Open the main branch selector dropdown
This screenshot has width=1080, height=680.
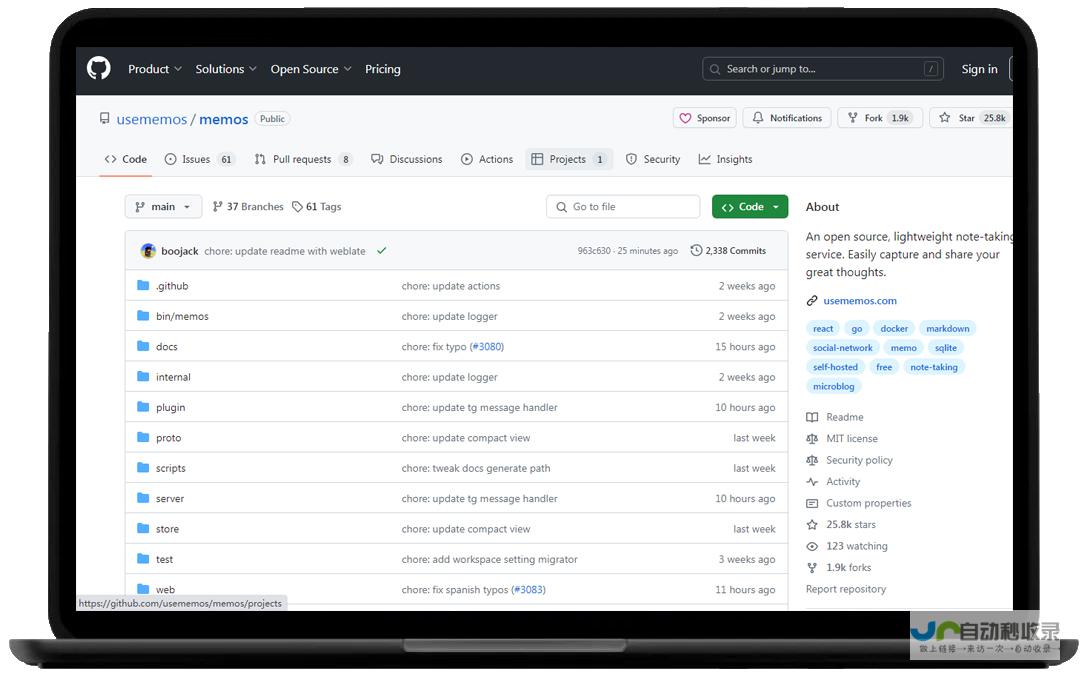163,207
